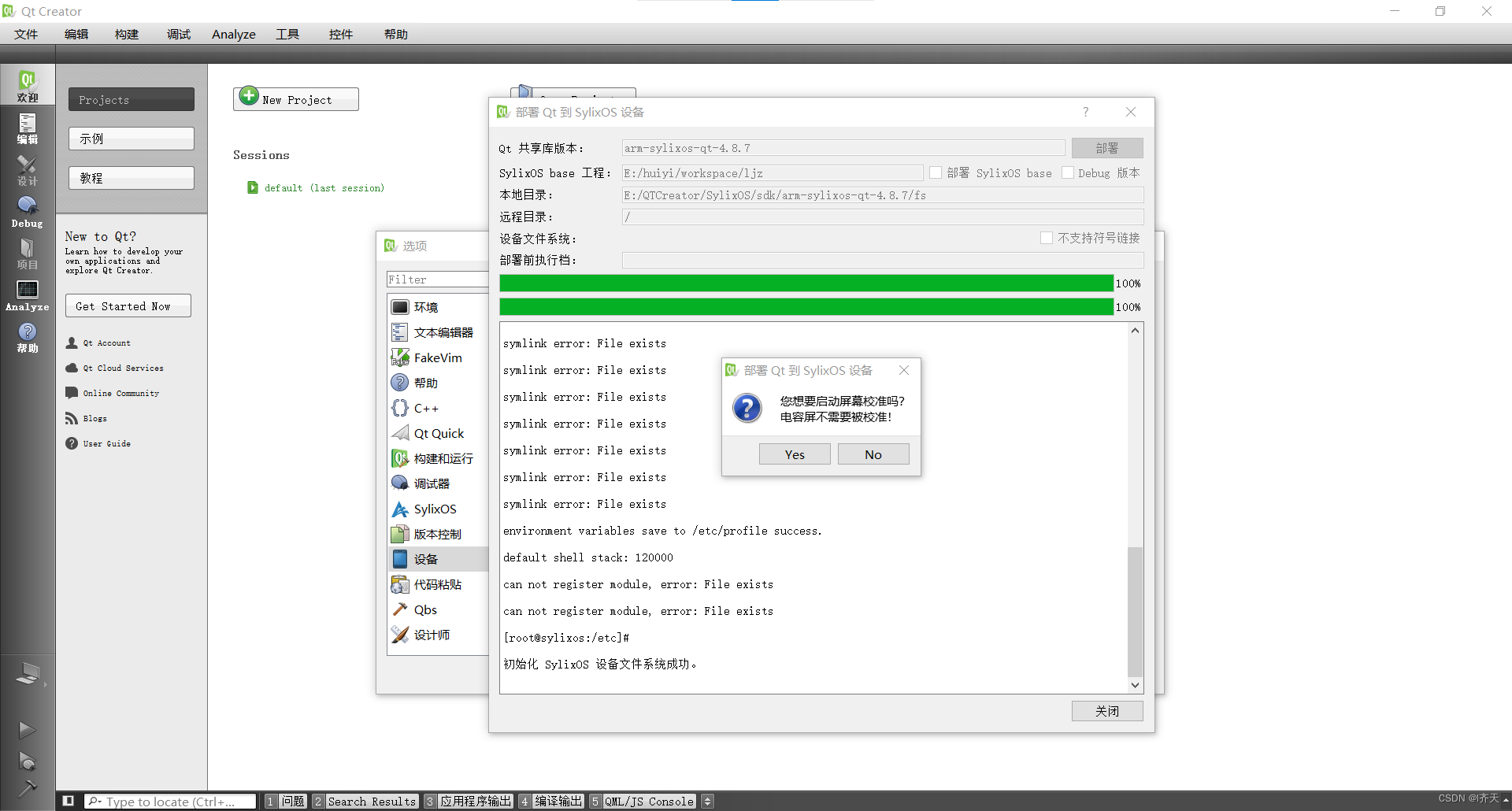Select 设计师 category in options
This screenshot has width=1512, height=811.
tap(439, 635)
